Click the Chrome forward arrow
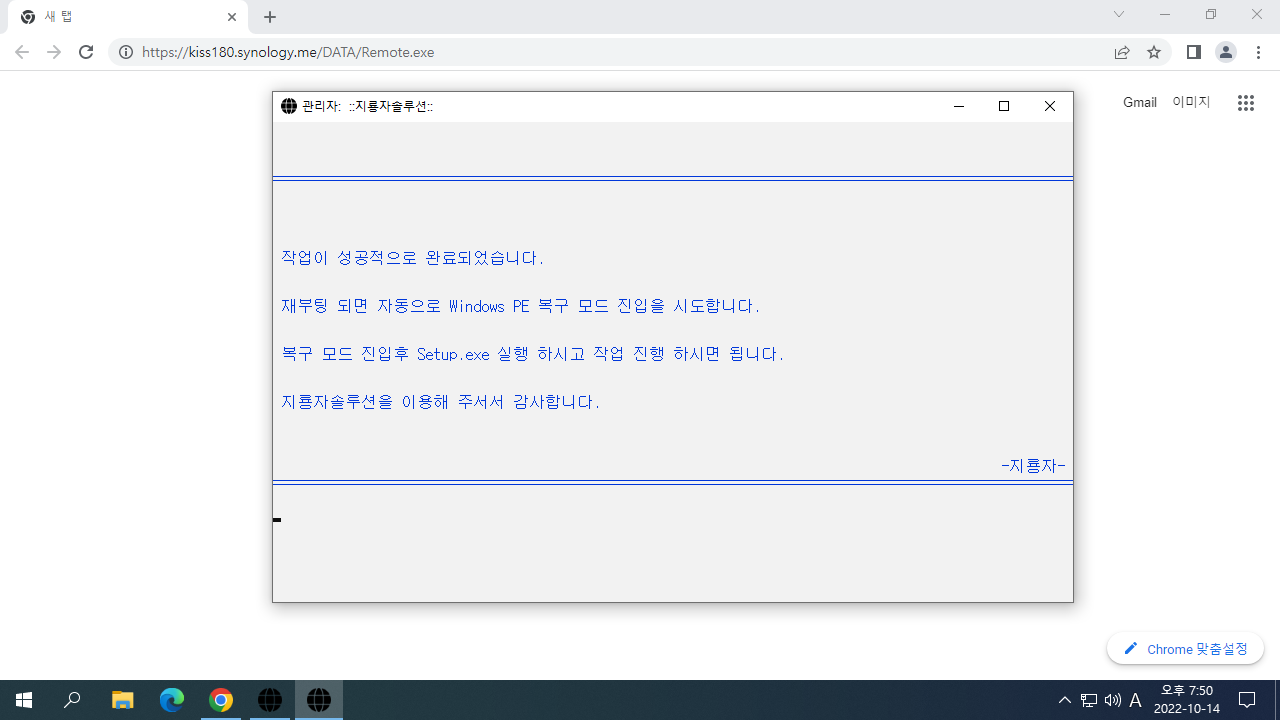 [54, 52]
